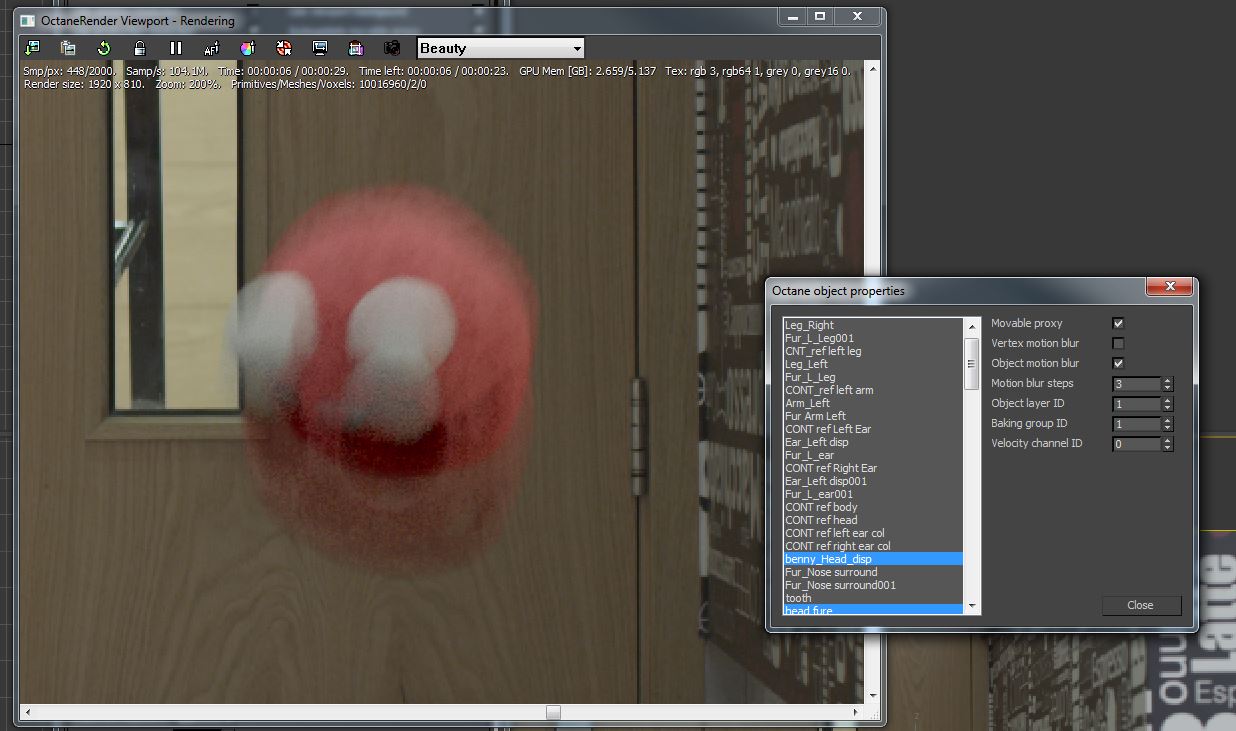This screenshot has width=1236, height=731.
Task: Select CONT ref left ear col entry
Action: [x=873, y=533]
